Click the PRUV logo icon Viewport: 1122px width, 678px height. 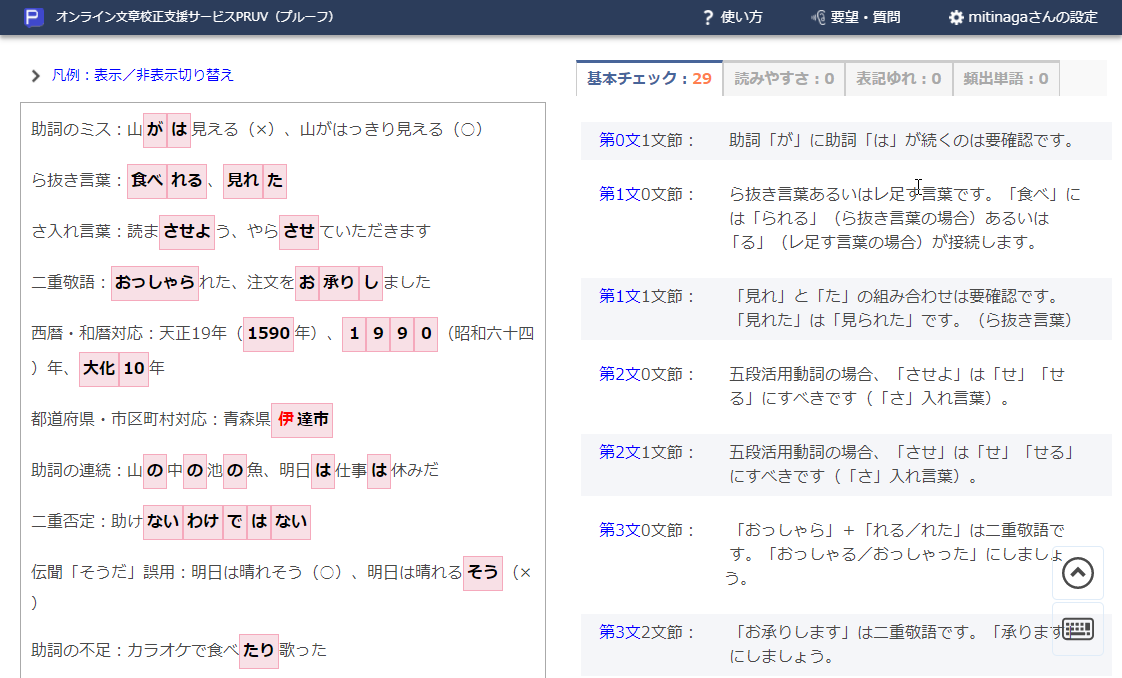pyautogui.click(x=33, y=17)
